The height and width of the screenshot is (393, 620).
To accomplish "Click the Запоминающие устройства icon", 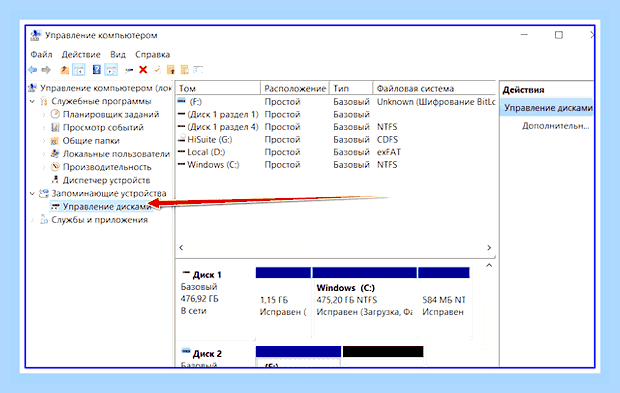I will click(x=44, y=193).
